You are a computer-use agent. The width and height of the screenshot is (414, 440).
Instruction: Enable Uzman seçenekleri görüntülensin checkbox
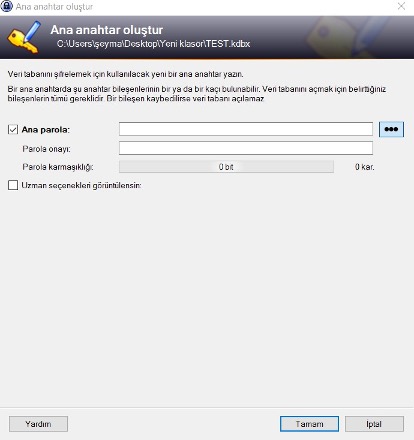pyautogui.click(x=13, y=185)
